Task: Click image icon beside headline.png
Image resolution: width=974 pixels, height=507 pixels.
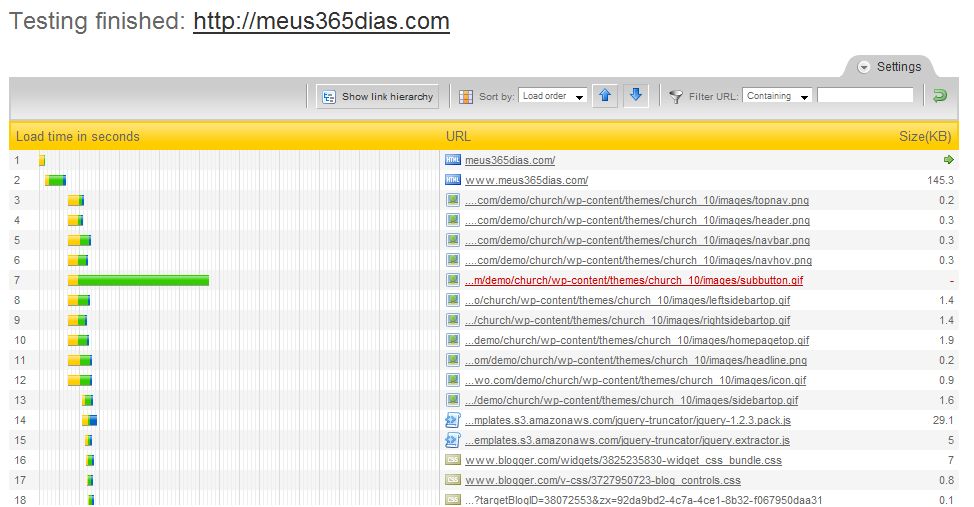Action: [x=453, y=360]
